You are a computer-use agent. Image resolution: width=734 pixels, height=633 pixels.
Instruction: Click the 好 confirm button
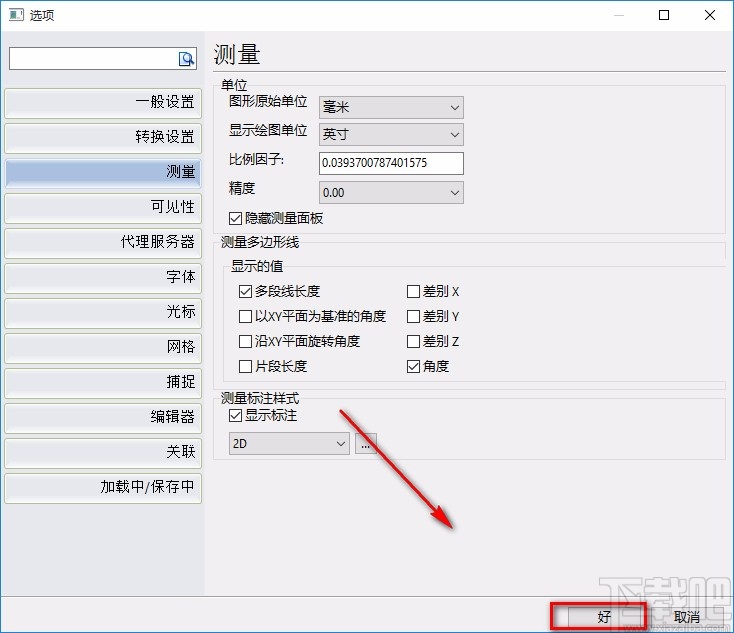[x=605, y=617]
